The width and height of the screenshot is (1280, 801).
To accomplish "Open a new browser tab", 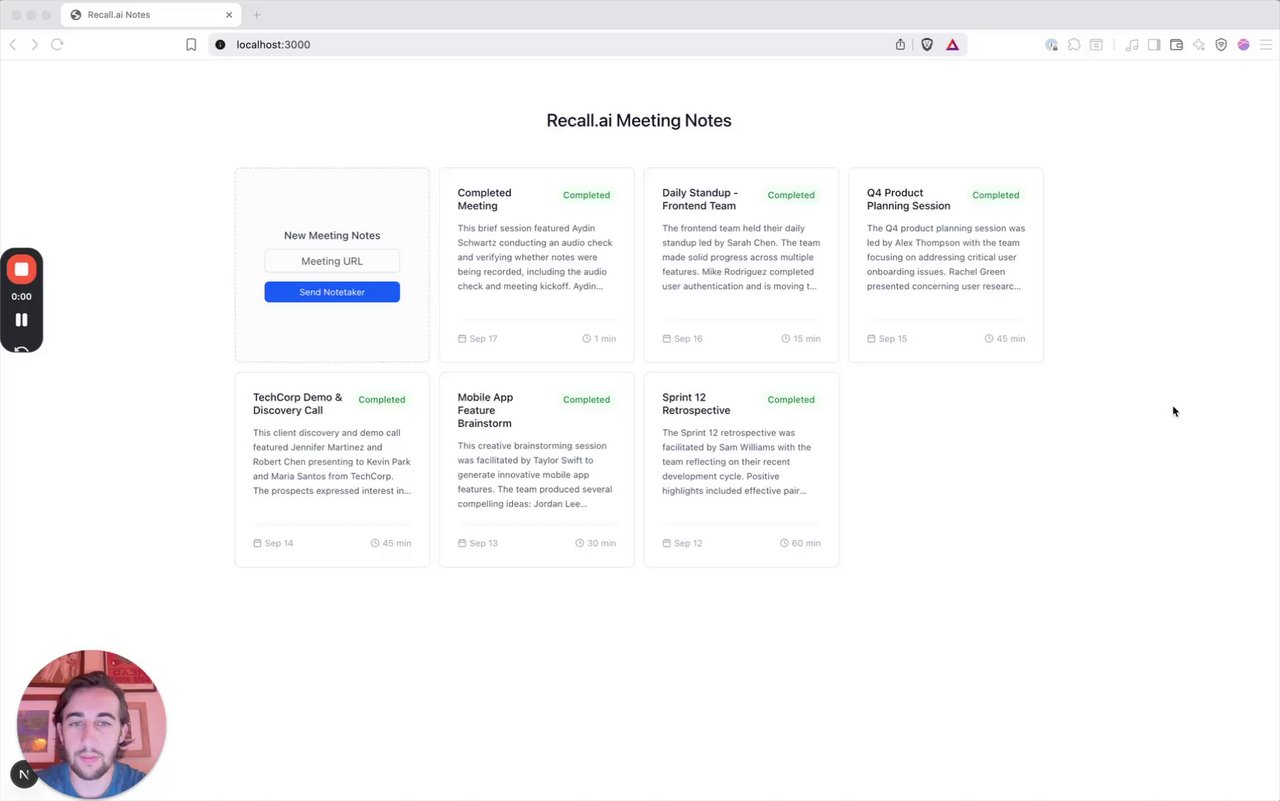I will [x=257, y=15].
